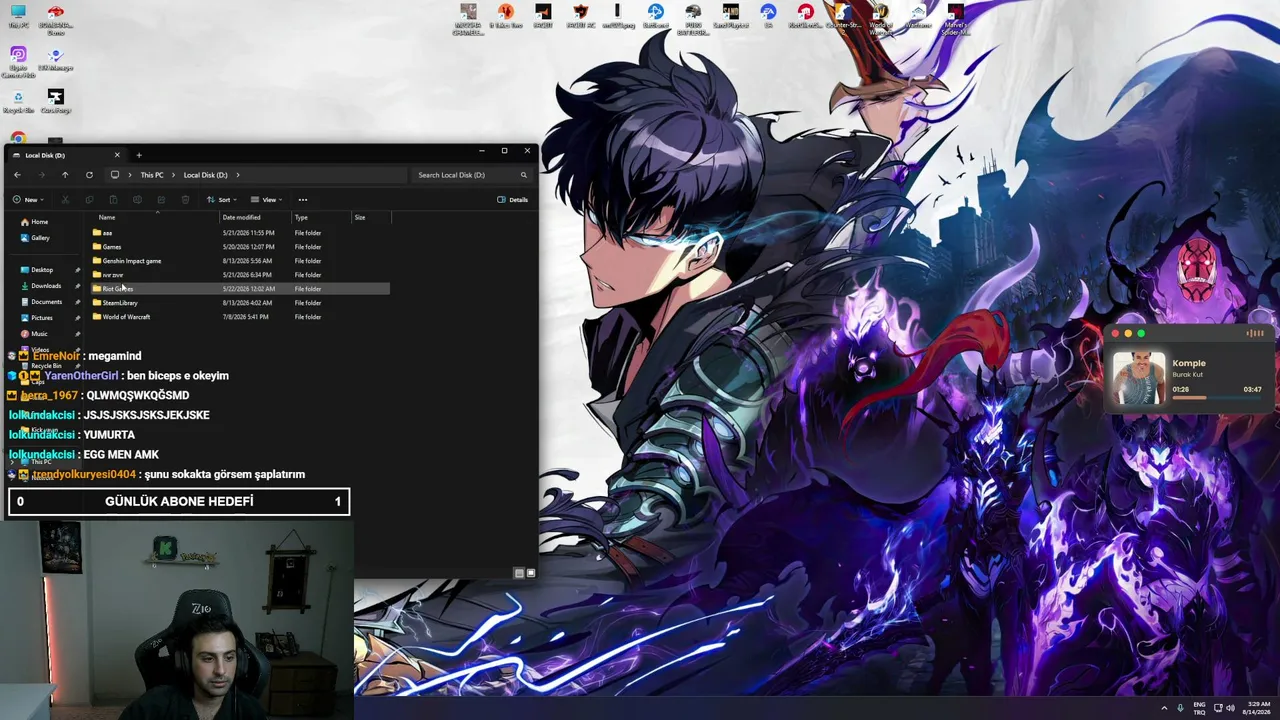Open the See more (three dots) menu

[x=303, y=200]
